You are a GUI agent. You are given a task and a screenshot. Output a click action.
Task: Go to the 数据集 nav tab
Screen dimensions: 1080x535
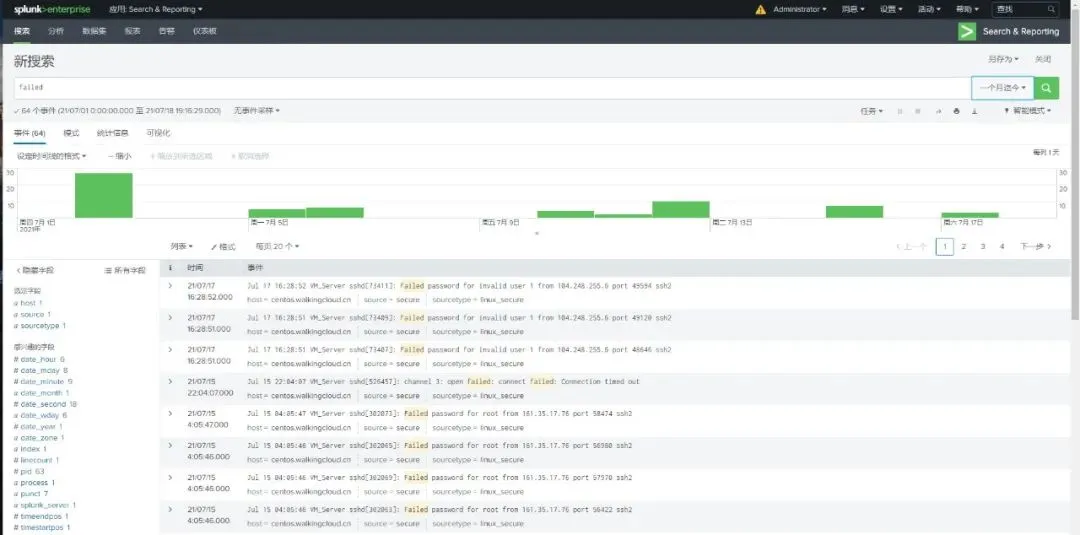(x=94, y=31)
